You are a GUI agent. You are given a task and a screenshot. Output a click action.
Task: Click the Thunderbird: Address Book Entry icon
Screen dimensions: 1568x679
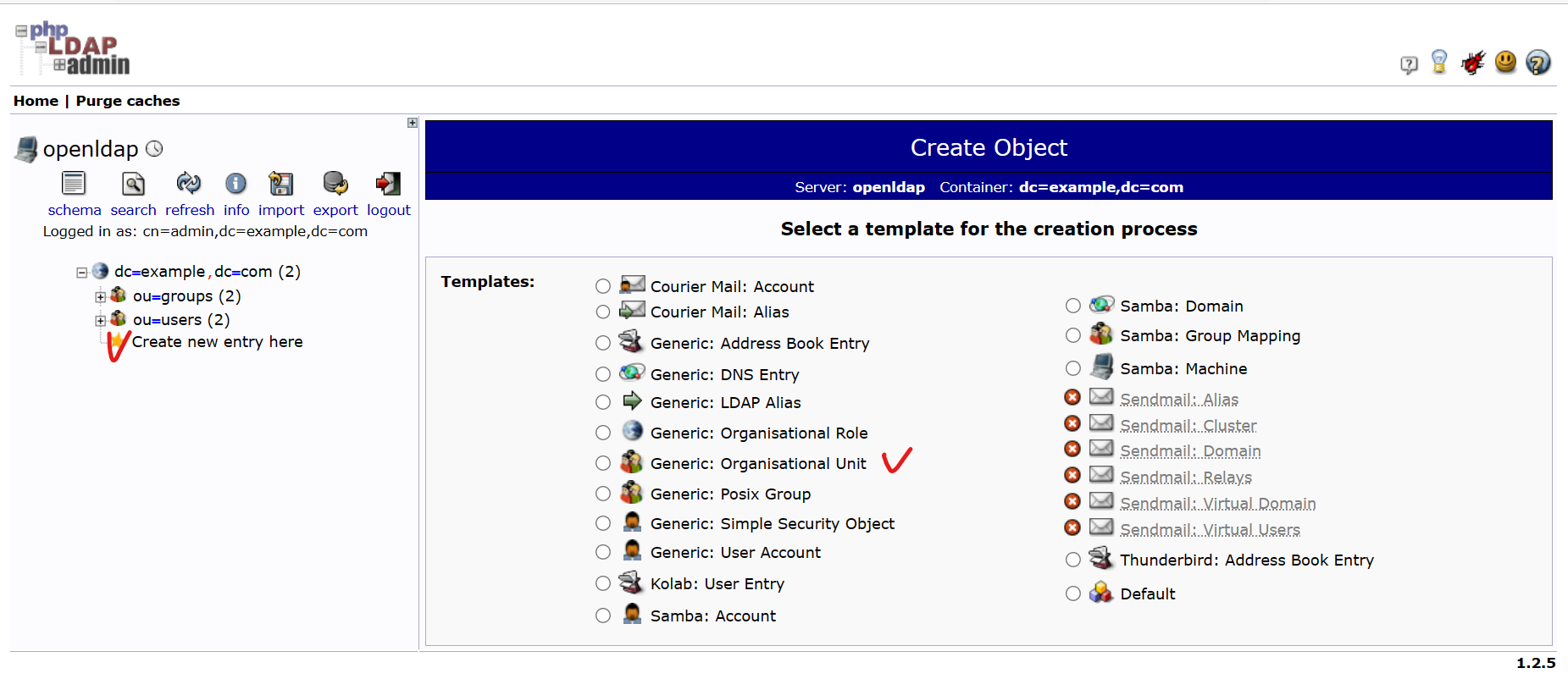tap(1101, 557)
